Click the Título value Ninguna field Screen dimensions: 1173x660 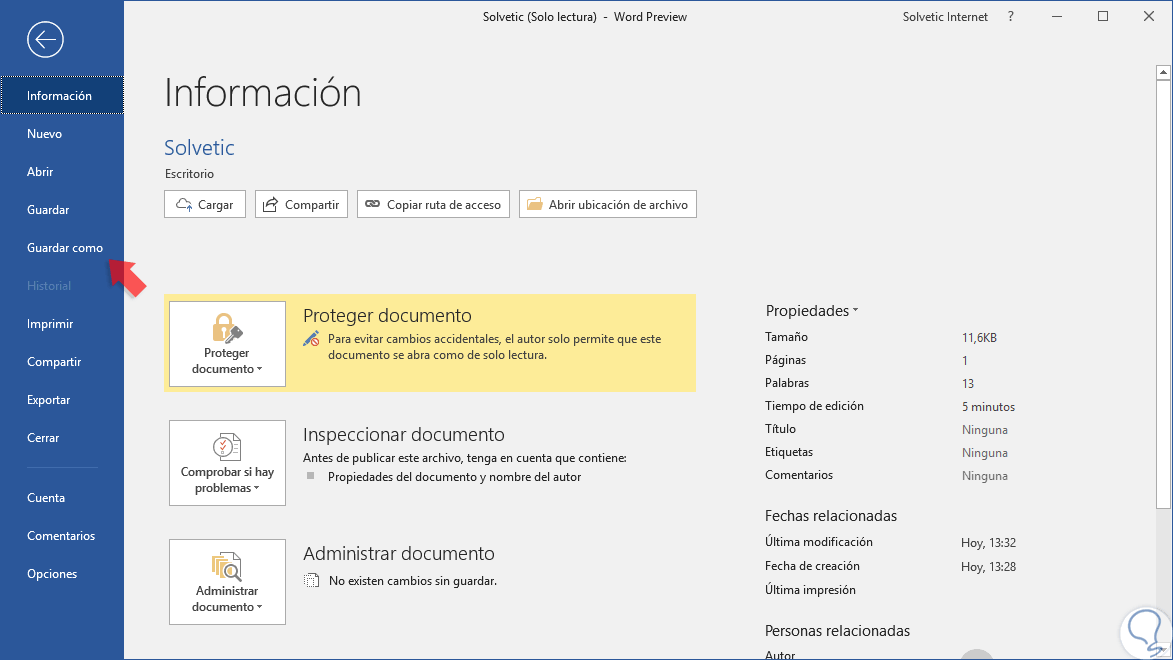[984, 430]
